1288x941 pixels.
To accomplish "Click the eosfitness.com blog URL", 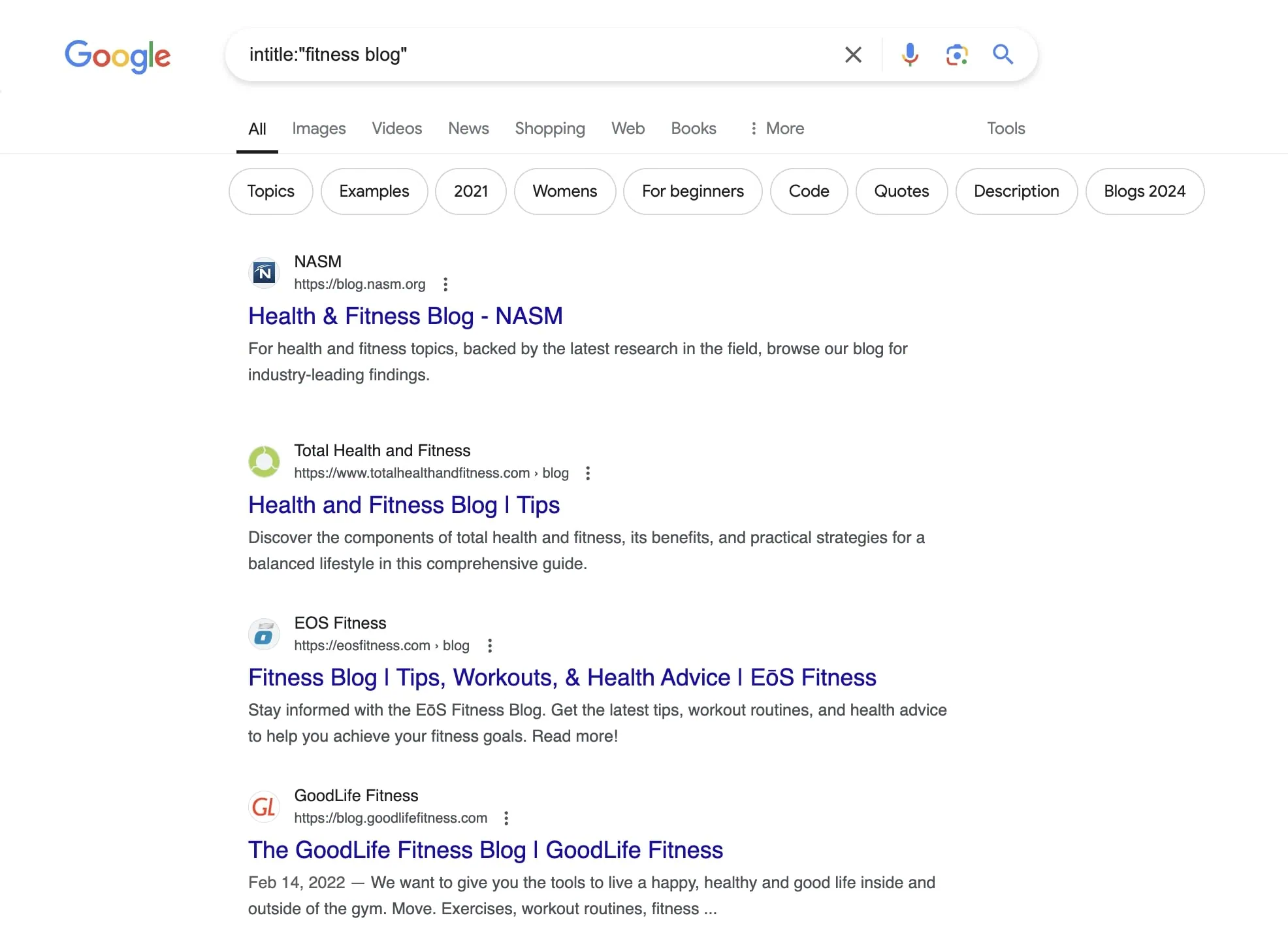I will pos(381,646).
